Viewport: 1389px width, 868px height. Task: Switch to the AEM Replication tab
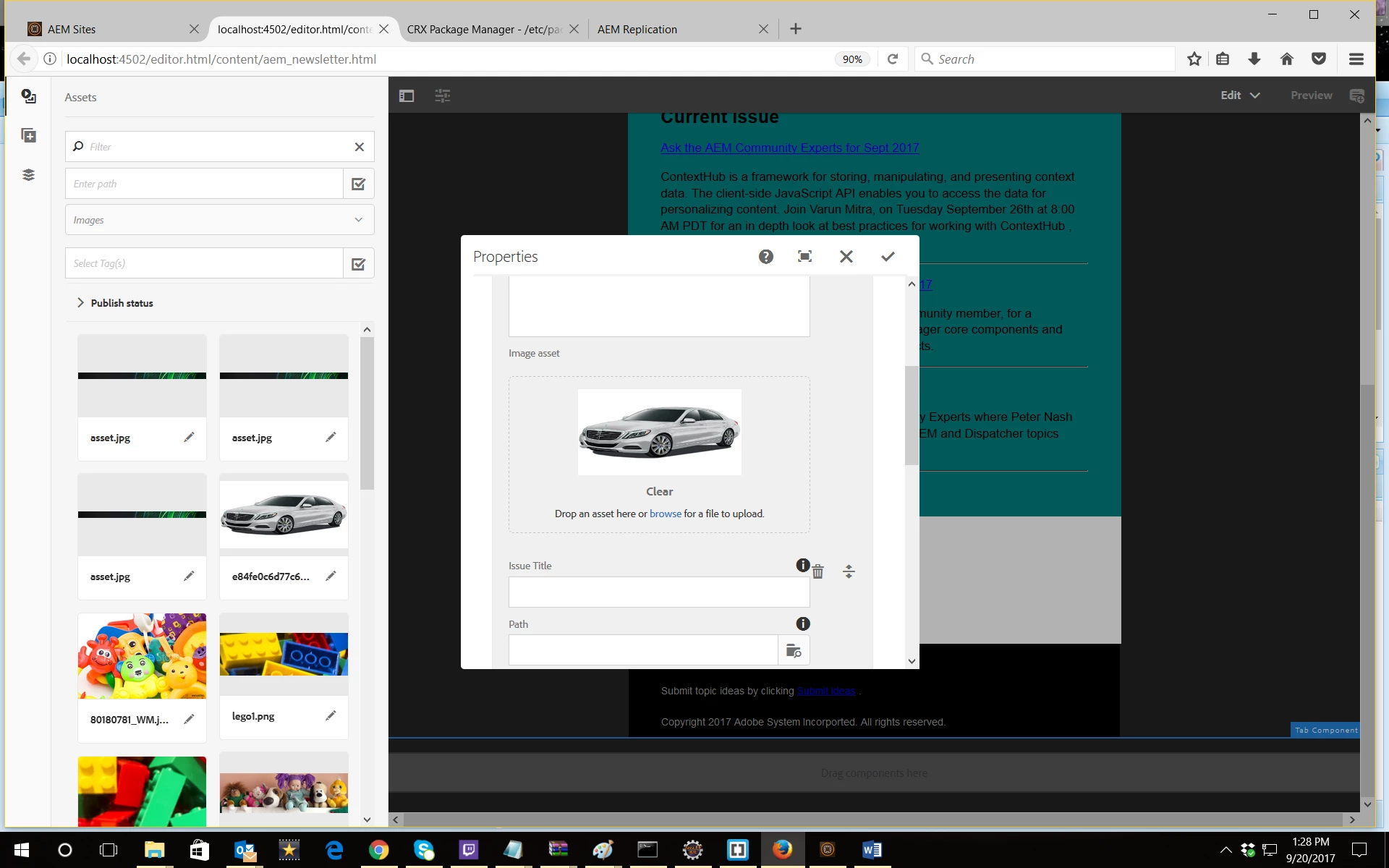[637, 29]
